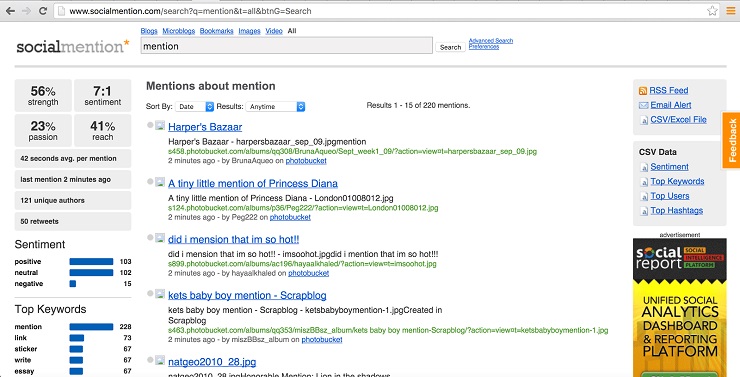Click the Search button

[450, 47]
